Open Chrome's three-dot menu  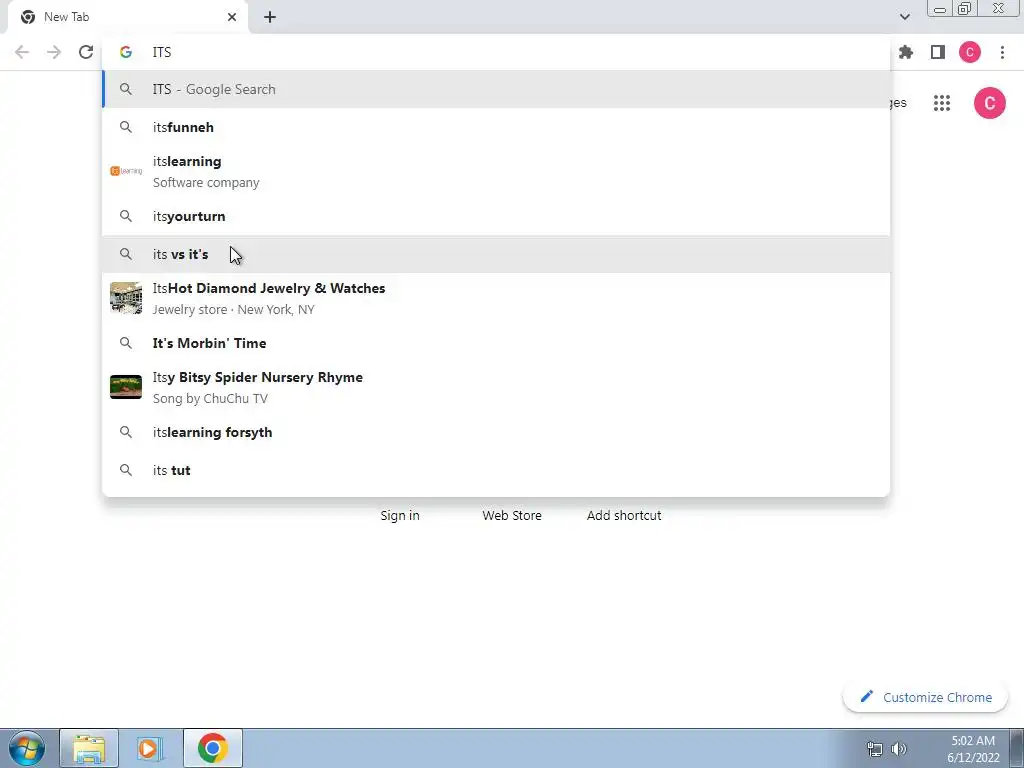(1002, 52)
